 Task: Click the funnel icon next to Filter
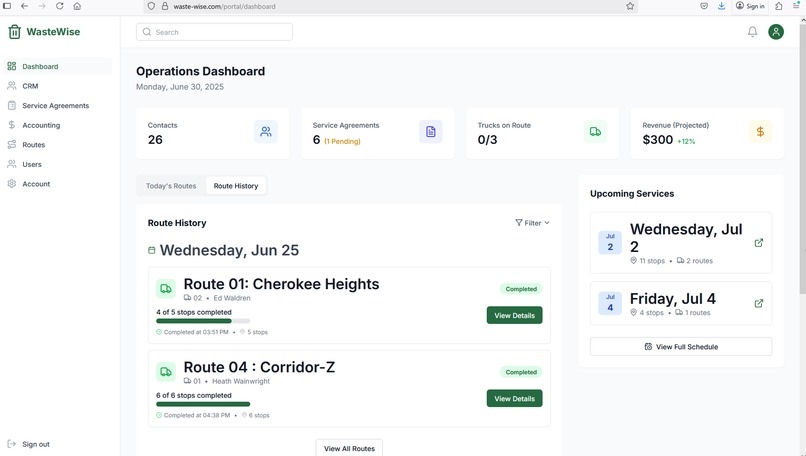(519, 223)
